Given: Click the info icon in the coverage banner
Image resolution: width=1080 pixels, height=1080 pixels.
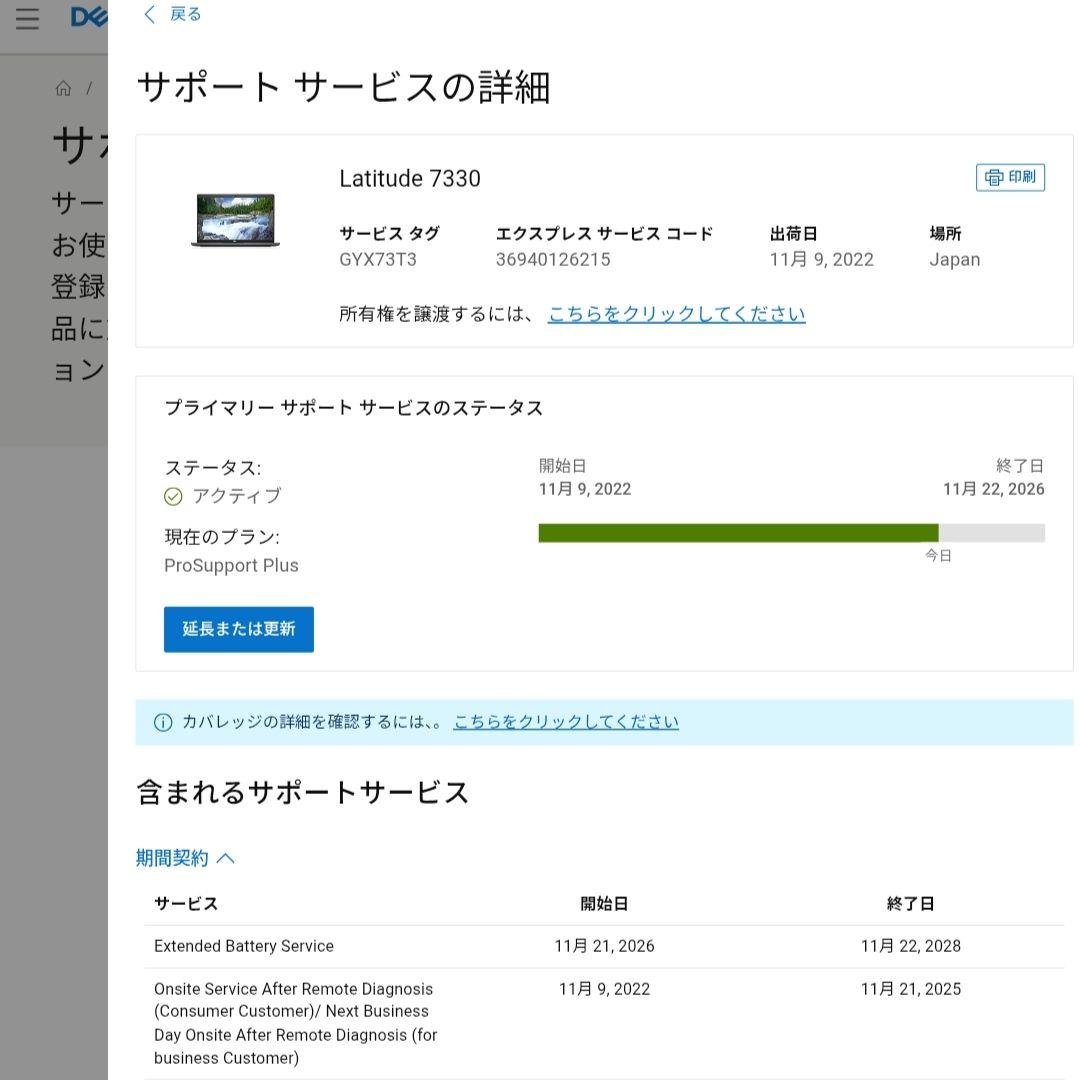Looking at the screenshot, I should click(161, 721).
